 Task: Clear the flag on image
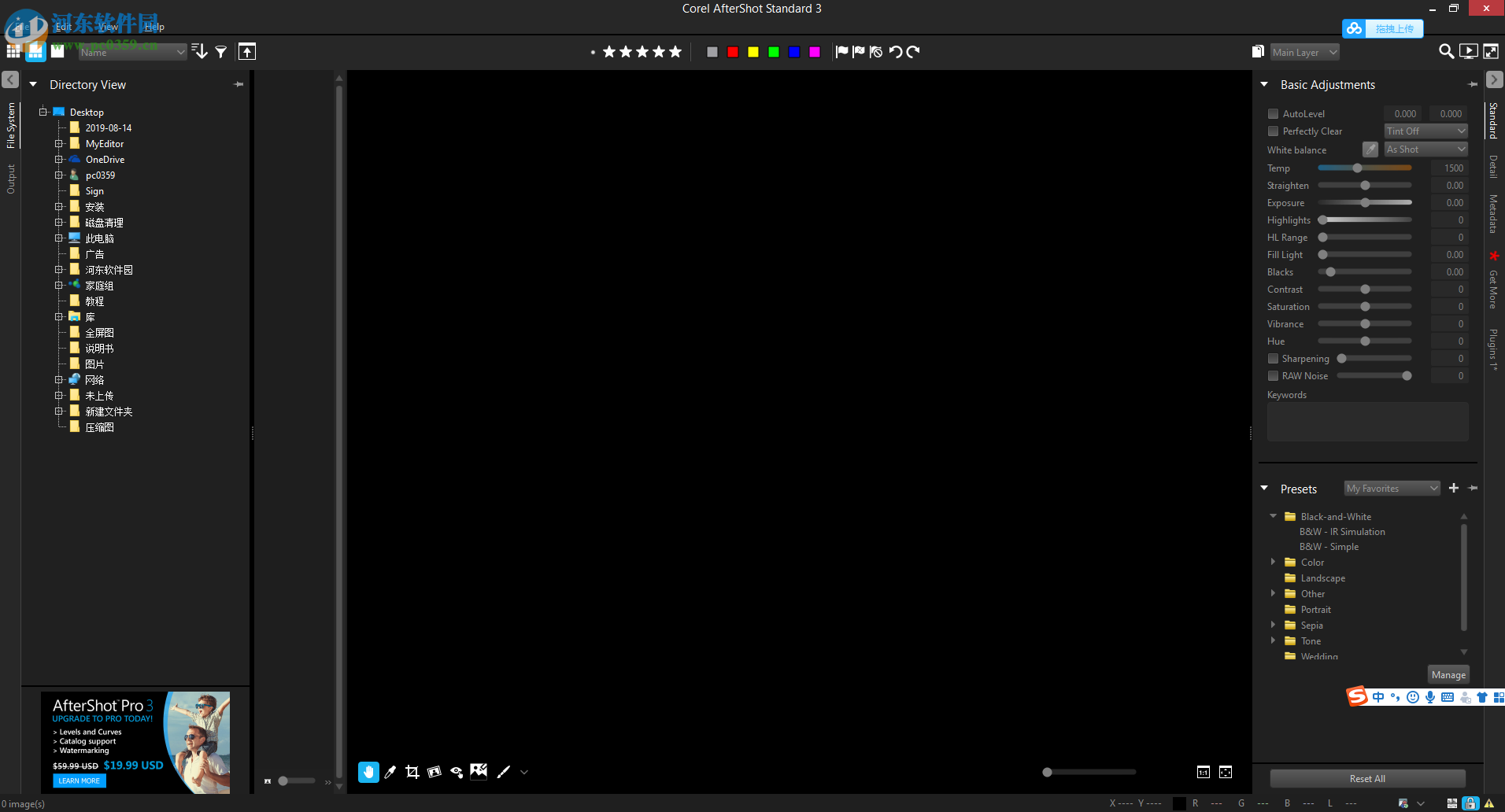876,52
